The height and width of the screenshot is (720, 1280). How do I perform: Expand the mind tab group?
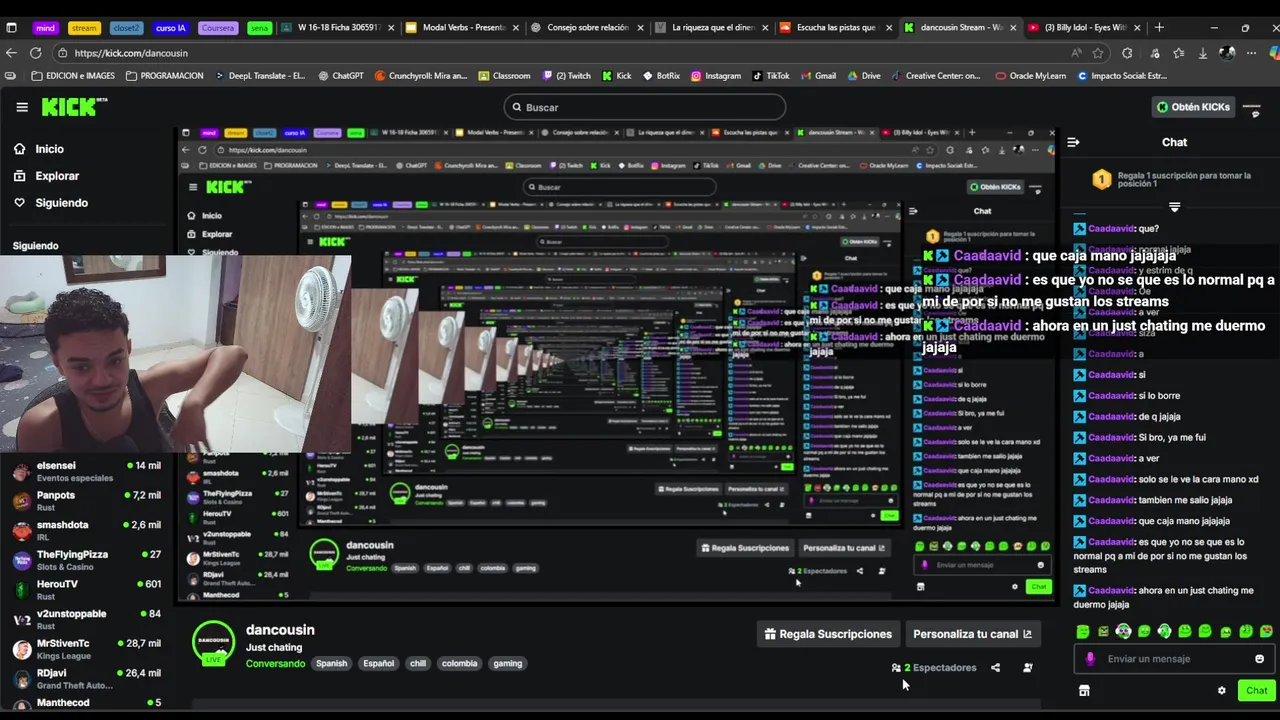pyautogui.click(x=47, y=27)
